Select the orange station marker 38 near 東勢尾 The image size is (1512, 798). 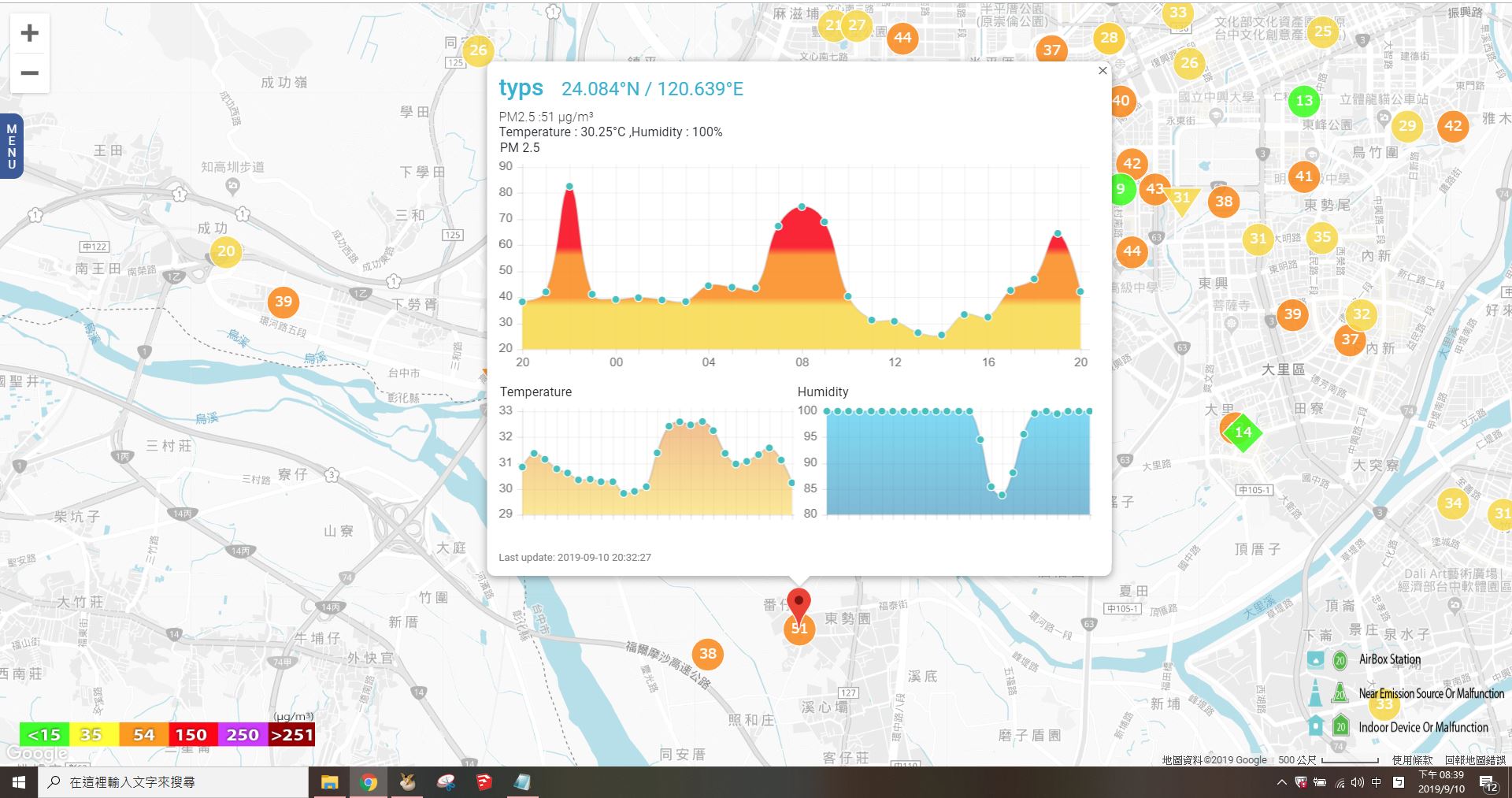point(1224,201)
